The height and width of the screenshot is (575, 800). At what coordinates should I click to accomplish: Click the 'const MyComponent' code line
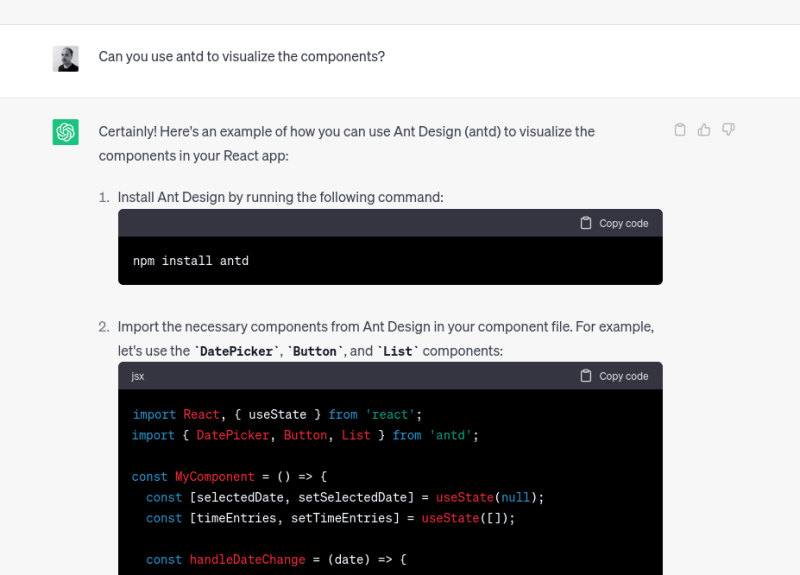click(230, 477)
